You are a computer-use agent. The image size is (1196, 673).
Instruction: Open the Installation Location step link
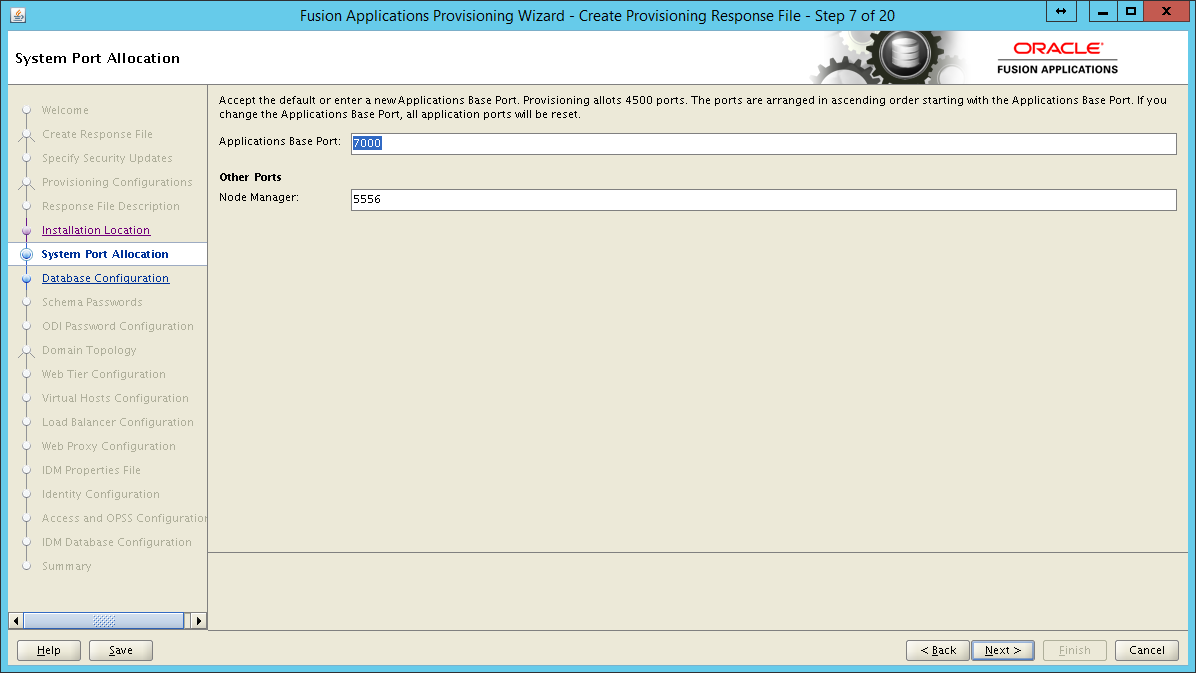tap(96, 230)
